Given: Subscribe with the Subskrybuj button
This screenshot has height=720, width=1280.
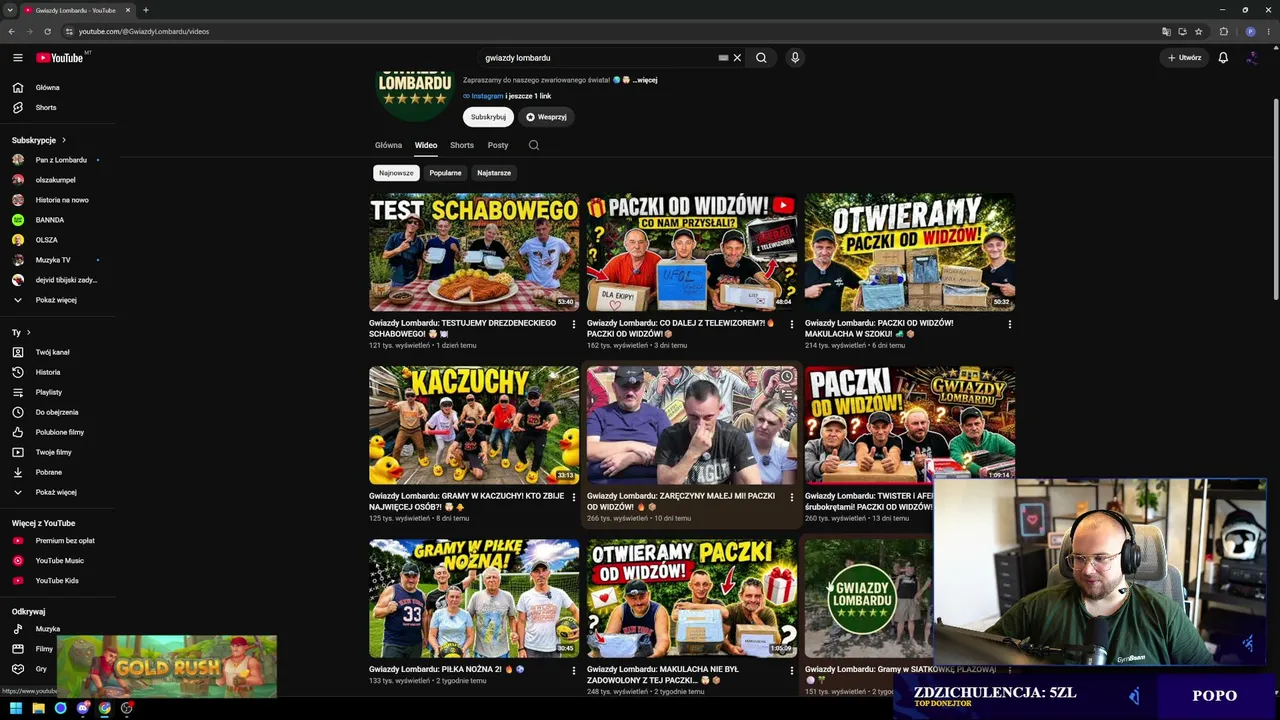Looking at the screenshot, I should [488, 117].
